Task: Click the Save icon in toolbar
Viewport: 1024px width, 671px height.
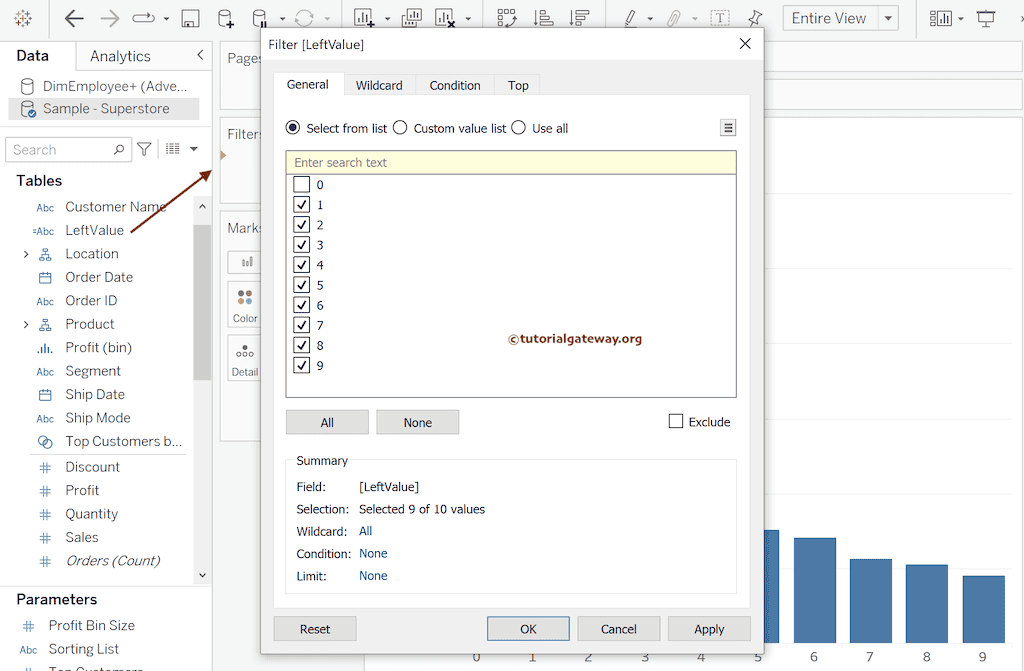Action: [x=190, y=18]
